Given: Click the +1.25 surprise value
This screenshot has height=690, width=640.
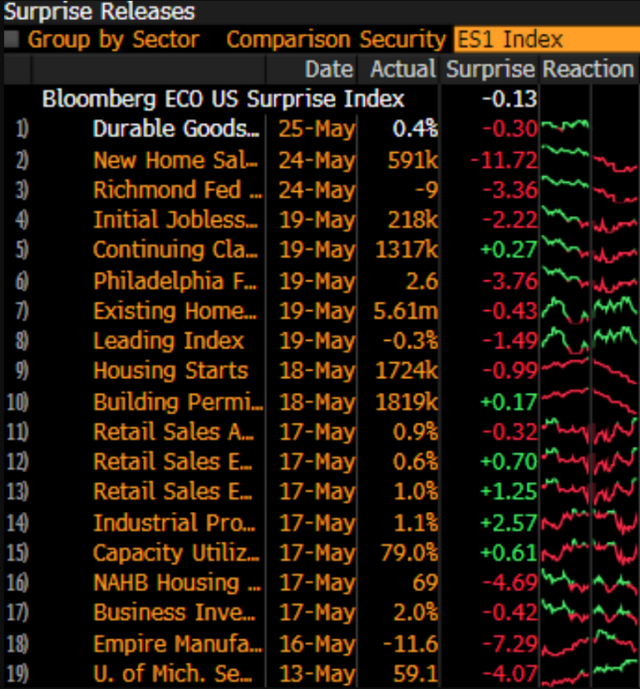Looking at the screenshot, I should [x=509, y=492].
